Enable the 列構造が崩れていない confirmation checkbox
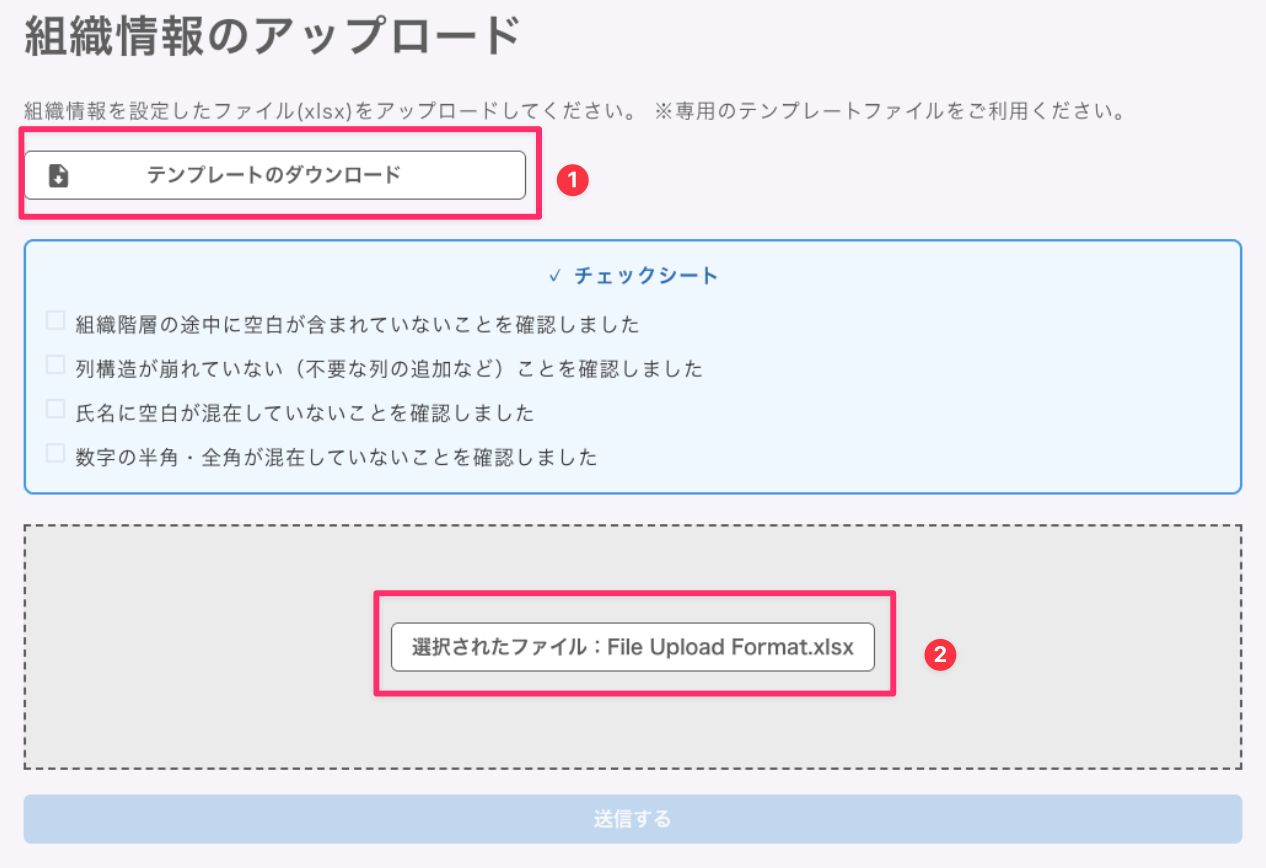This screenshot has width=1266, height=868. click(56, 366)
